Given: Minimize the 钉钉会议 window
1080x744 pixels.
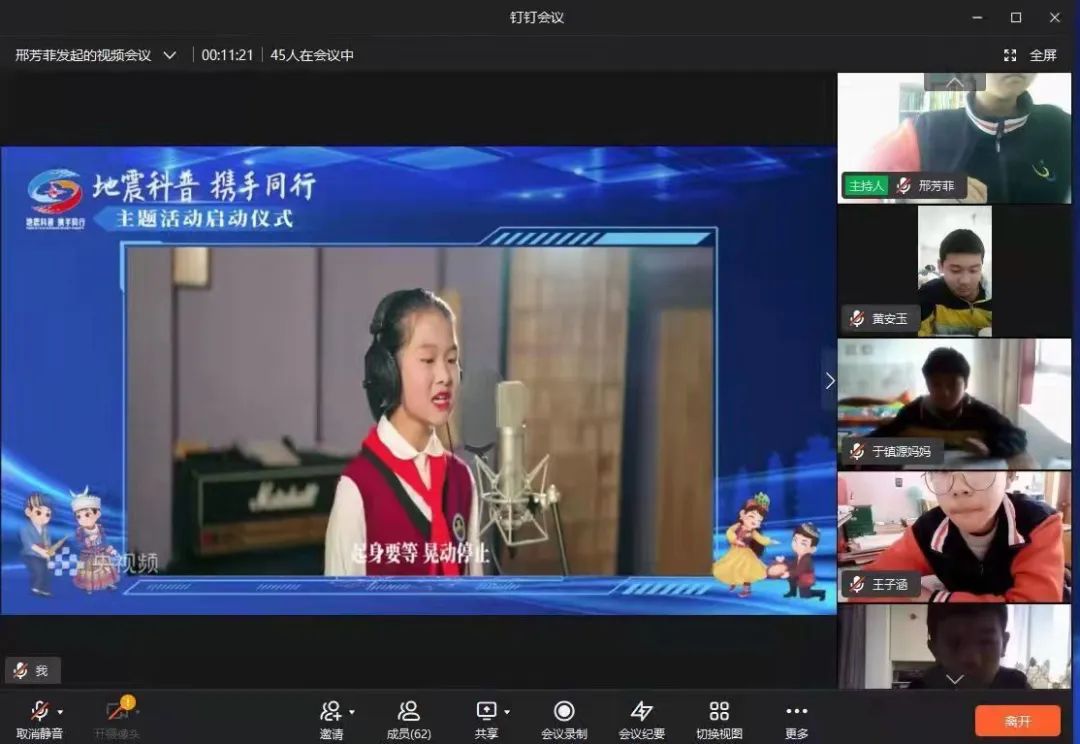Looking at the screenshot, I should [x=977, y=18].
